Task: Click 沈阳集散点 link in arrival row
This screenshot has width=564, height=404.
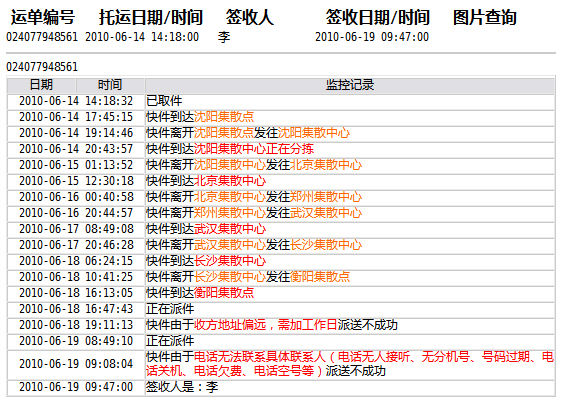Action: (x=224, y=117)
